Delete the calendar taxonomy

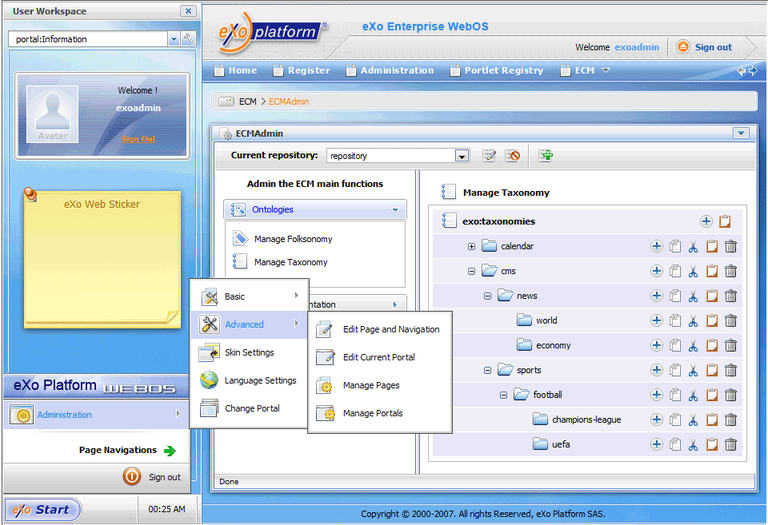tap(730, 246)
